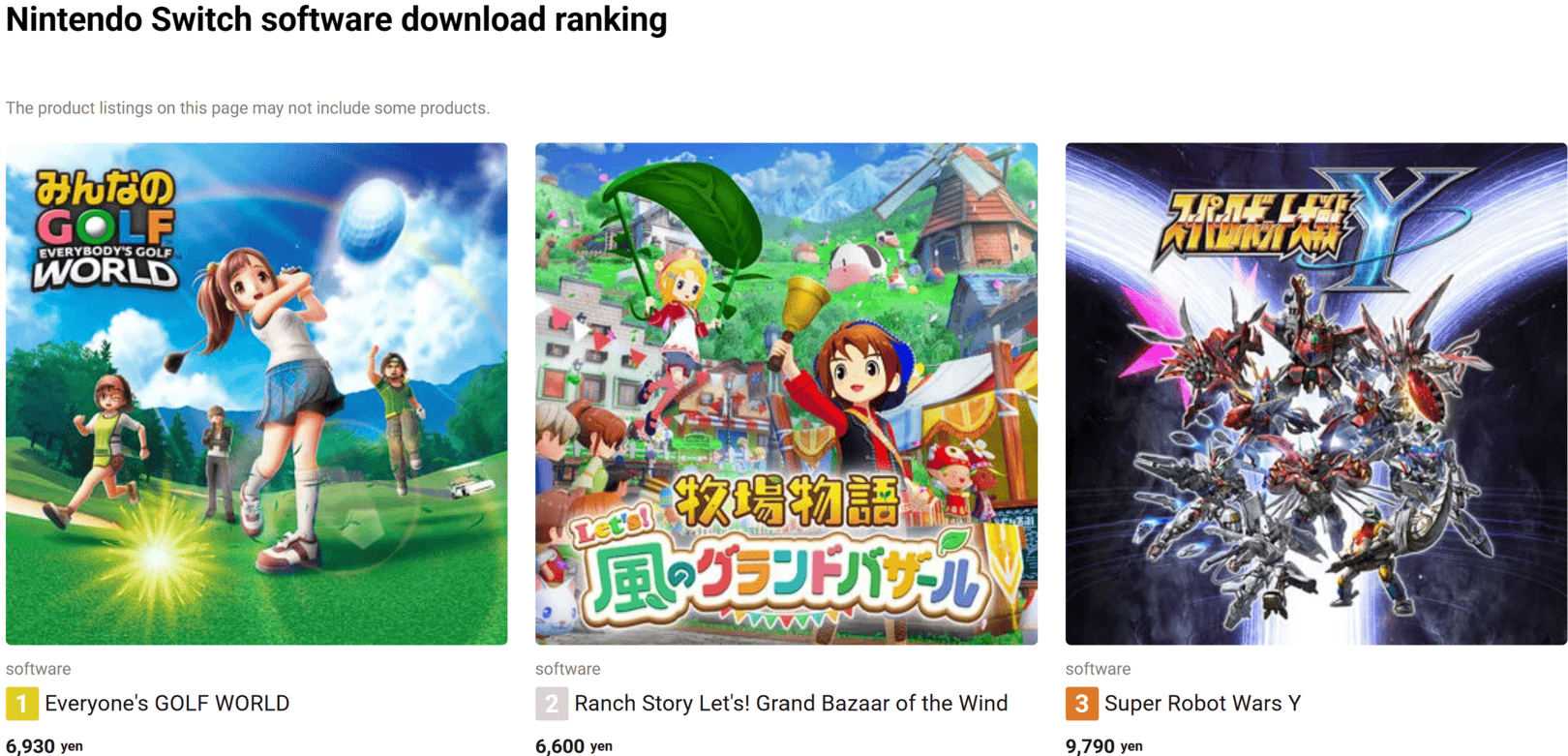Click software label under Super Robot Wars
The image size is (1568, 756).
1098,669
